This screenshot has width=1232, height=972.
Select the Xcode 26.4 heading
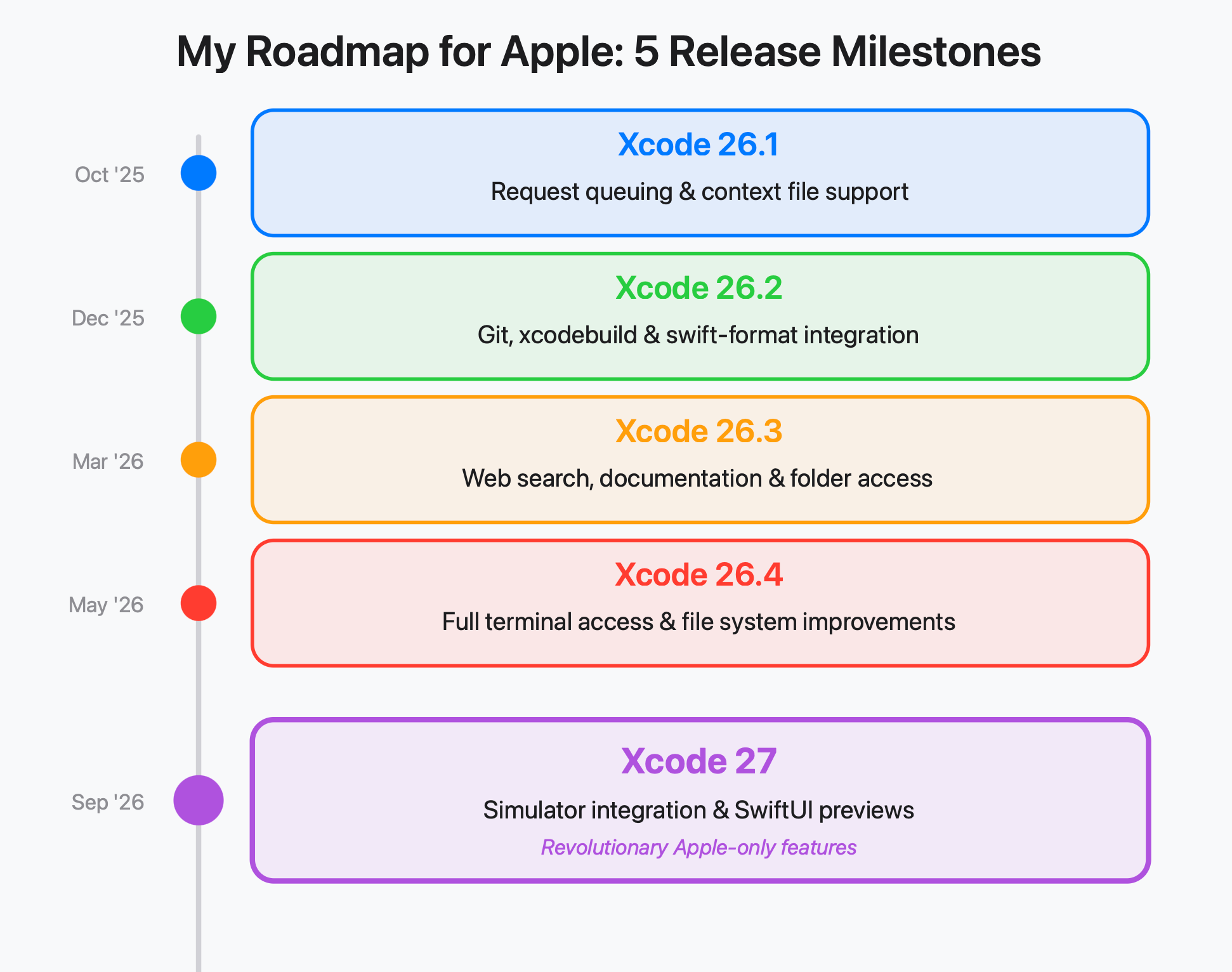(698, 575)
